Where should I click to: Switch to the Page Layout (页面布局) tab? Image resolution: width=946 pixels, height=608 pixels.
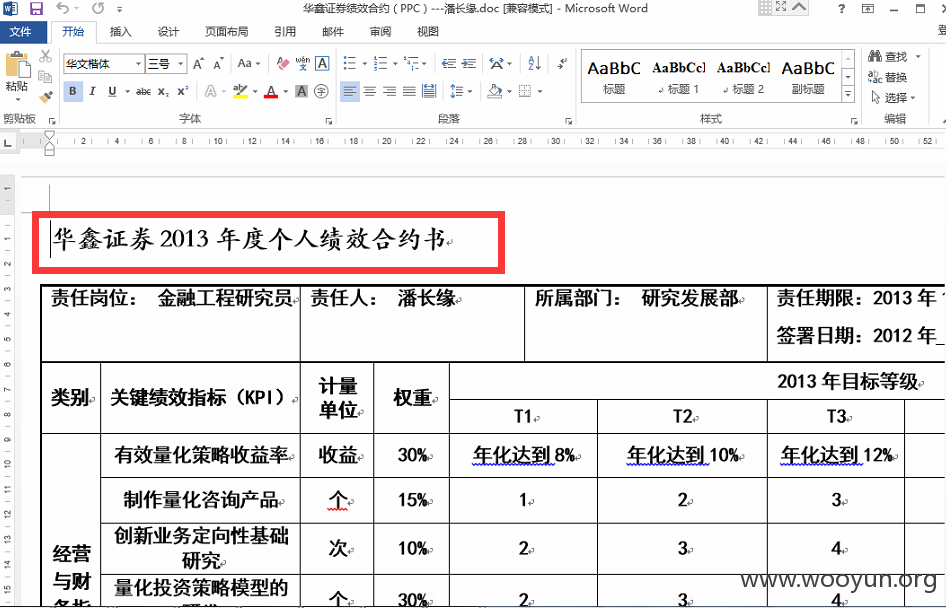click(x=227, y=31)
